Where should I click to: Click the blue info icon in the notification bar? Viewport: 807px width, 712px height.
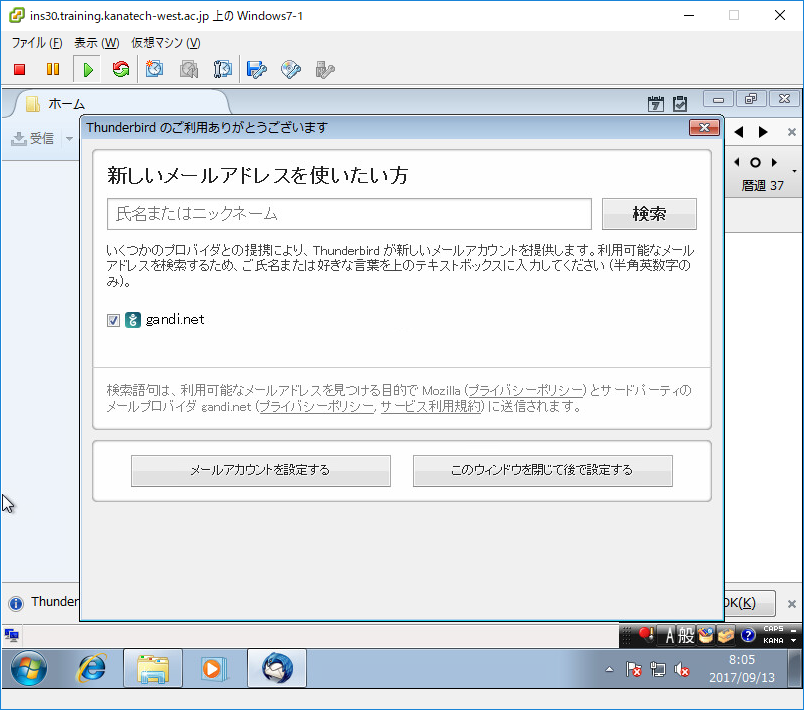tap(16, 603)
